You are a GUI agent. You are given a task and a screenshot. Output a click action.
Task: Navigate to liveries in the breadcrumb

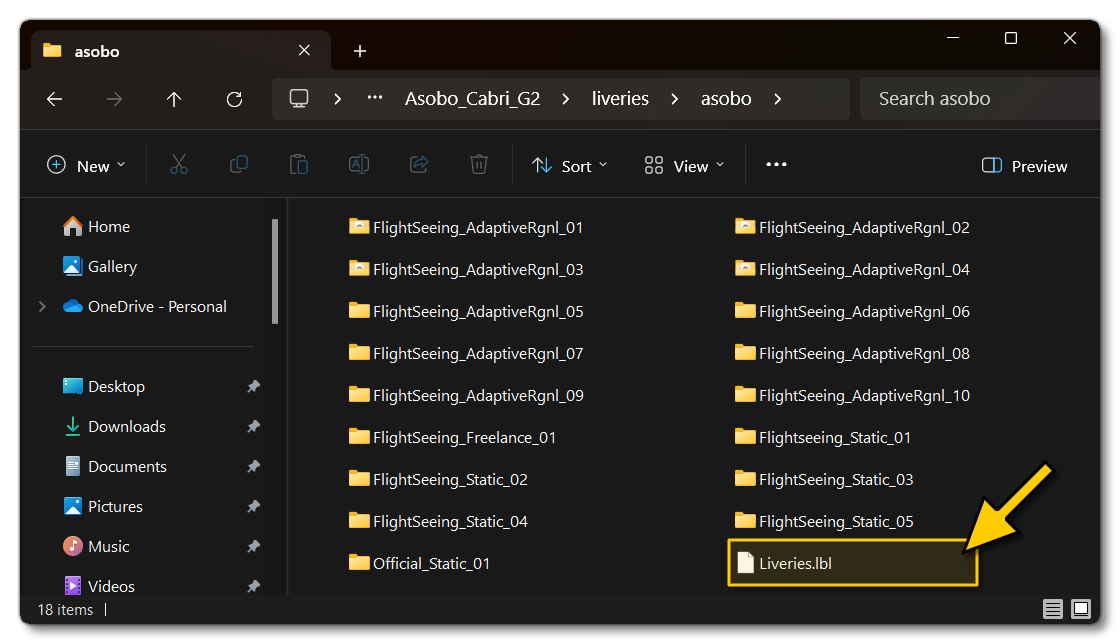point(620,98)
